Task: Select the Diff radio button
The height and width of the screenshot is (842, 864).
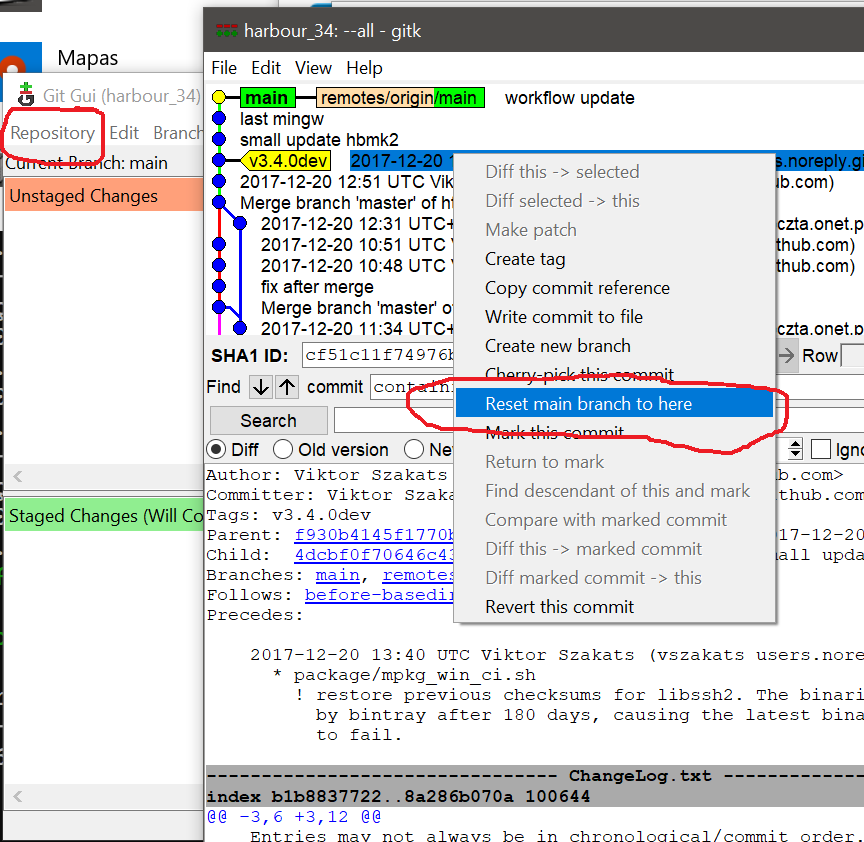Action: coord(216,450)
